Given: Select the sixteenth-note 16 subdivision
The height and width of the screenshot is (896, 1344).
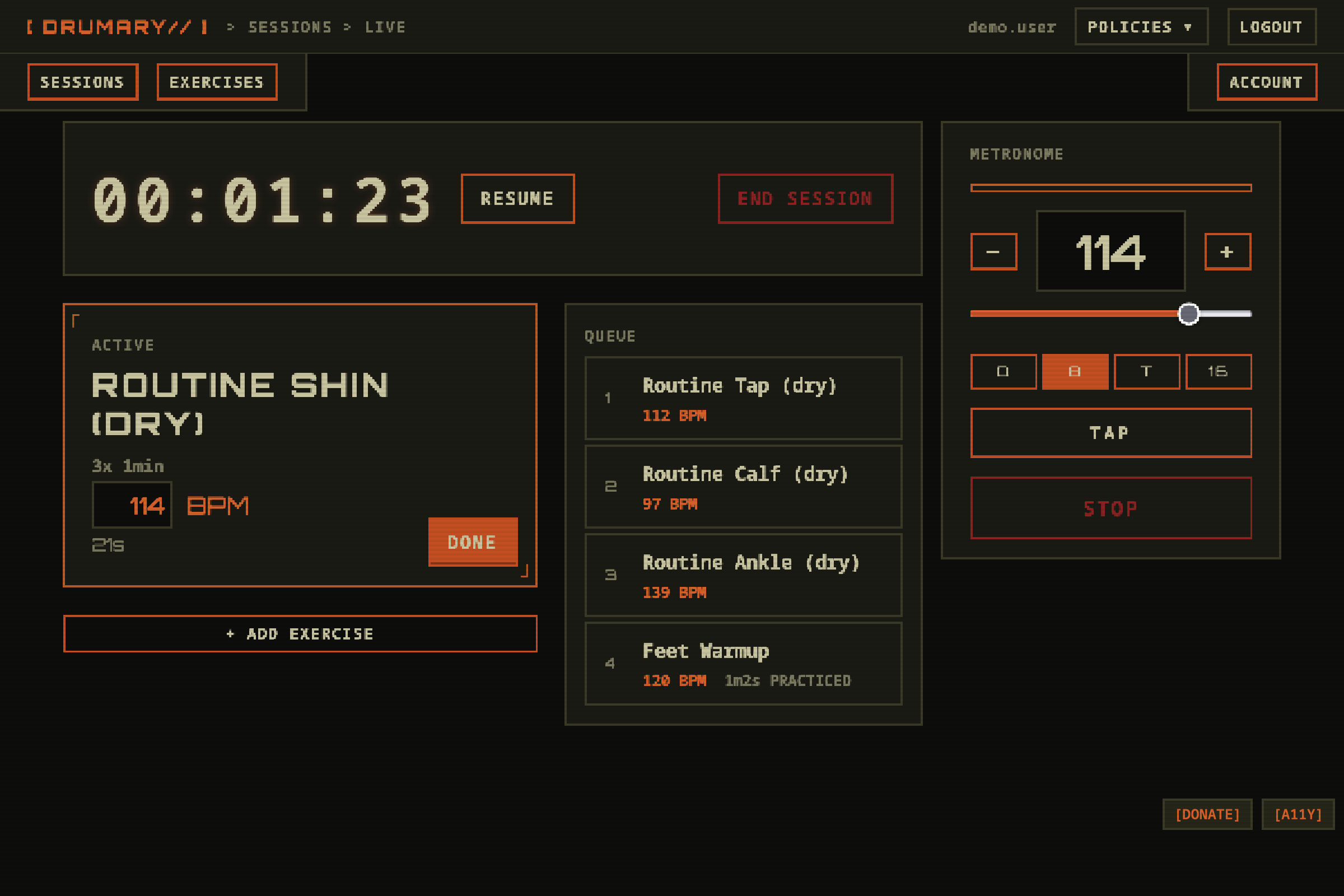Looking at the screenshot, I should coord(1219,371).
